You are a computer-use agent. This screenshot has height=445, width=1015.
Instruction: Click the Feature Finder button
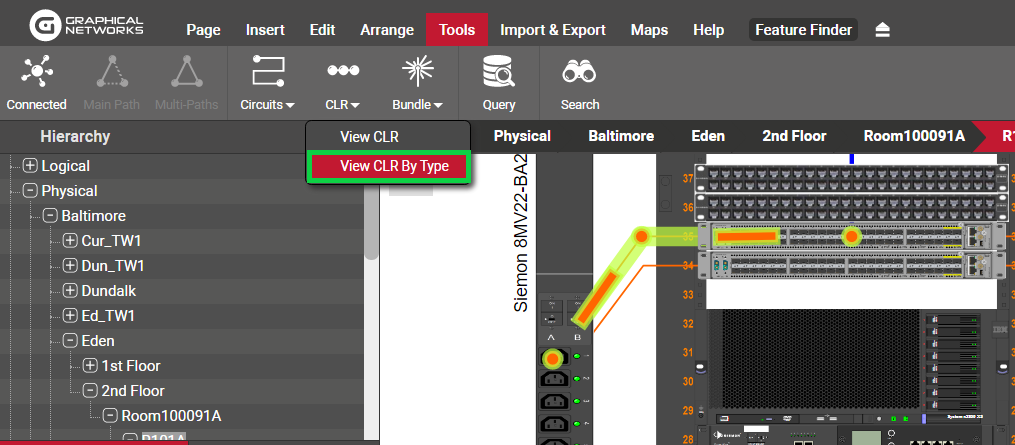coord(804,30)
